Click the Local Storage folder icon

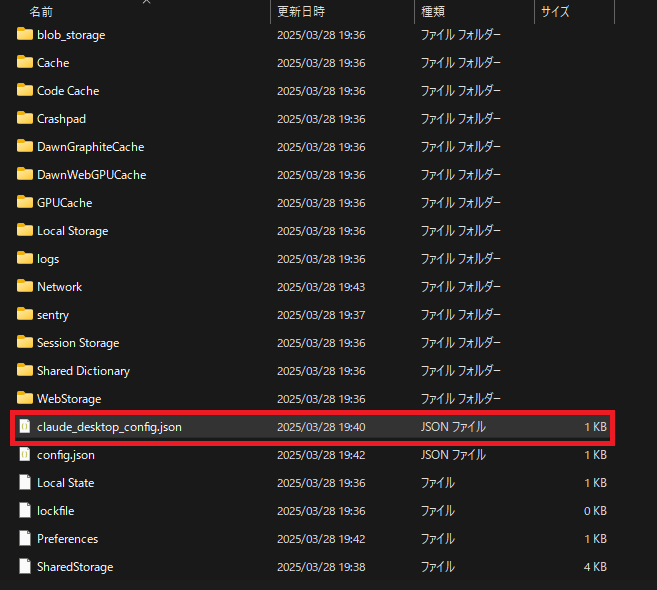point(25,230)
